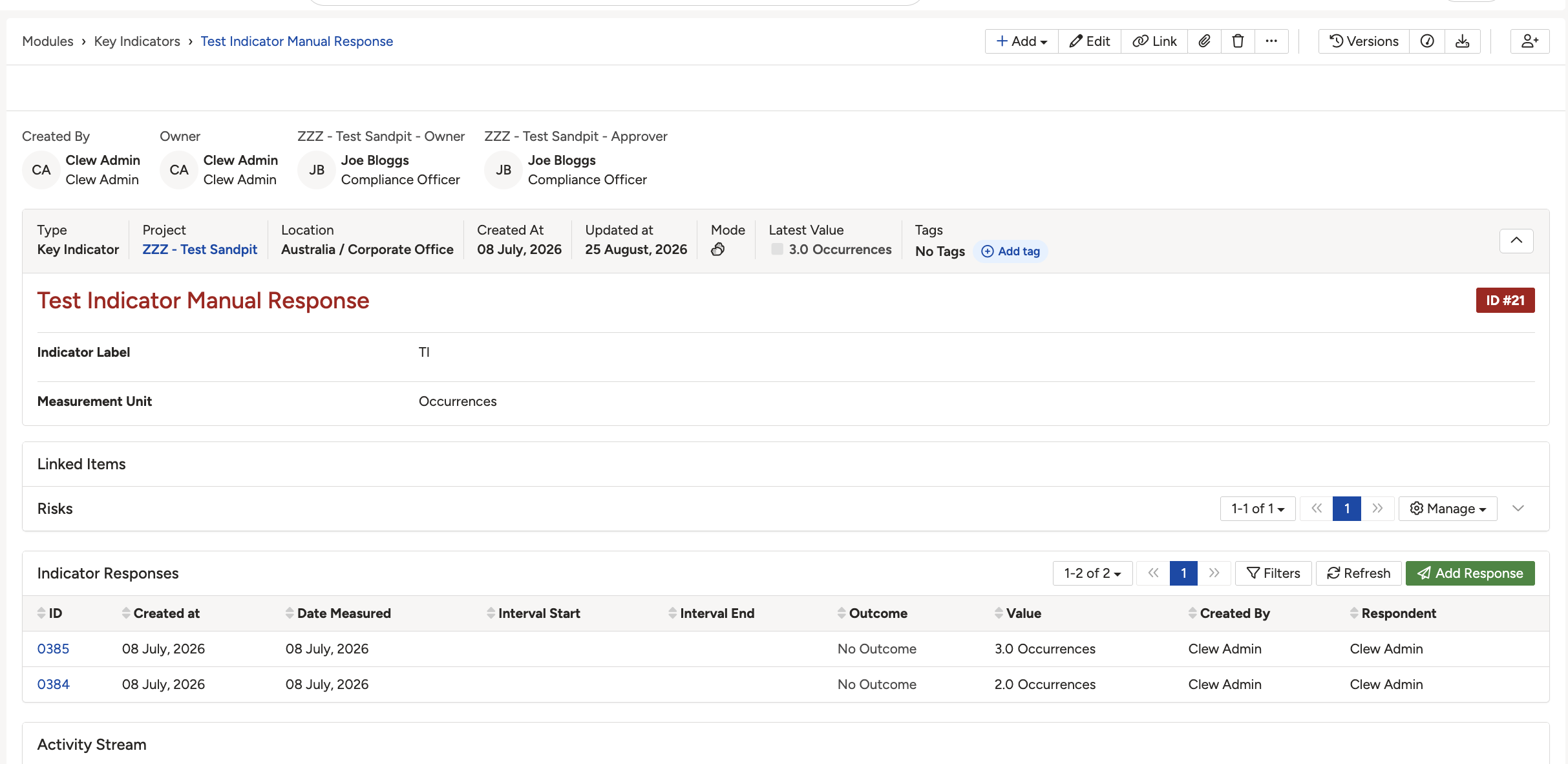Click the Link button in toolbar
The height and width of the screenshot is (764, 1568).
point(1154,41)
